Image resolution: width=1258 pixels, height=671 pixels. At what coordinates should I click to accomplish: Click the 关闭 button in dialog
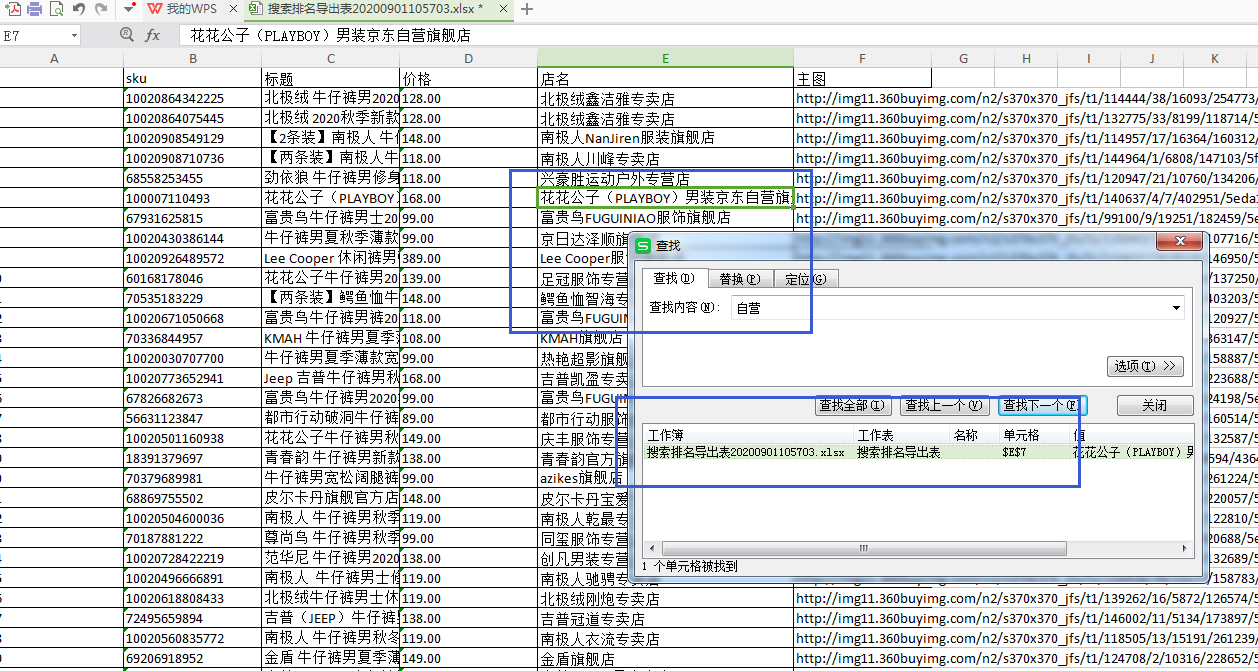coord(1155,406)
